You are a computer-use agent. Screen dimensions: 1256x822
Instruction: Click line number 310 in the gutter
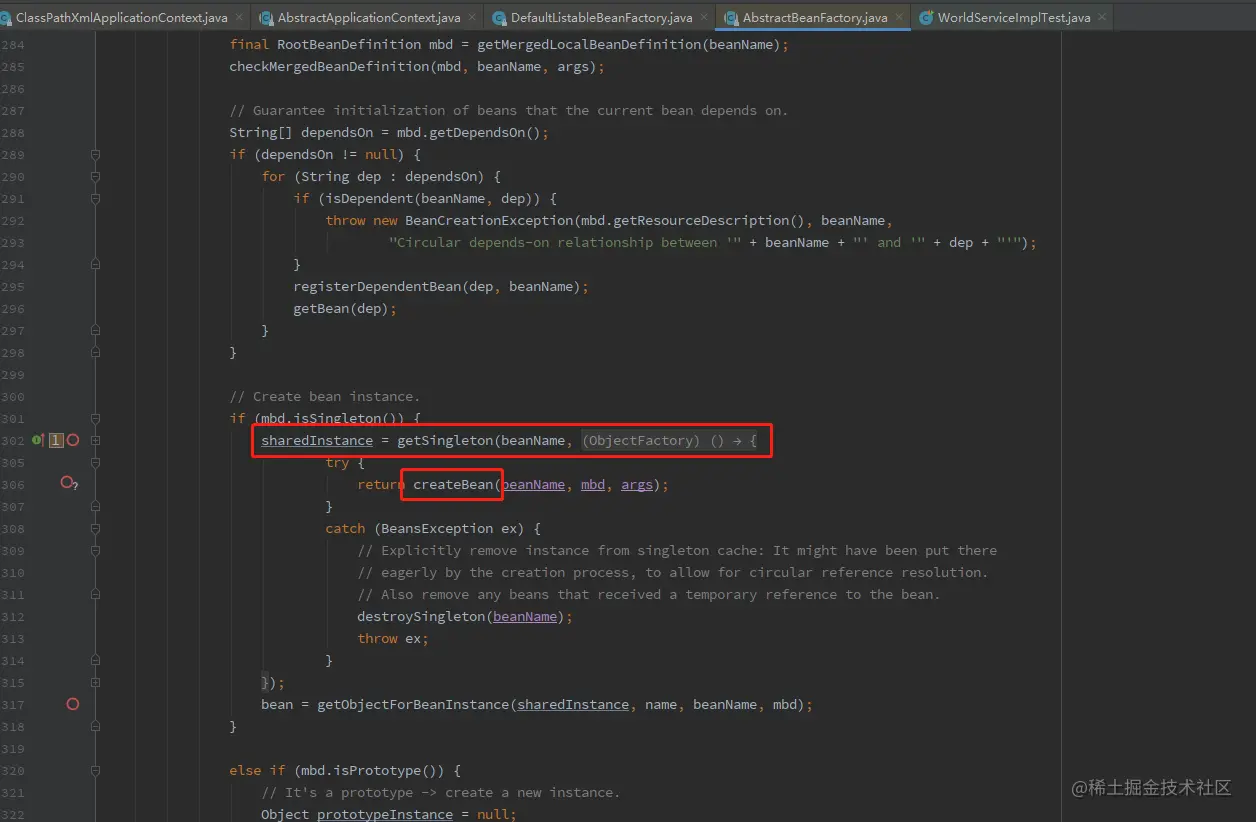13,572
